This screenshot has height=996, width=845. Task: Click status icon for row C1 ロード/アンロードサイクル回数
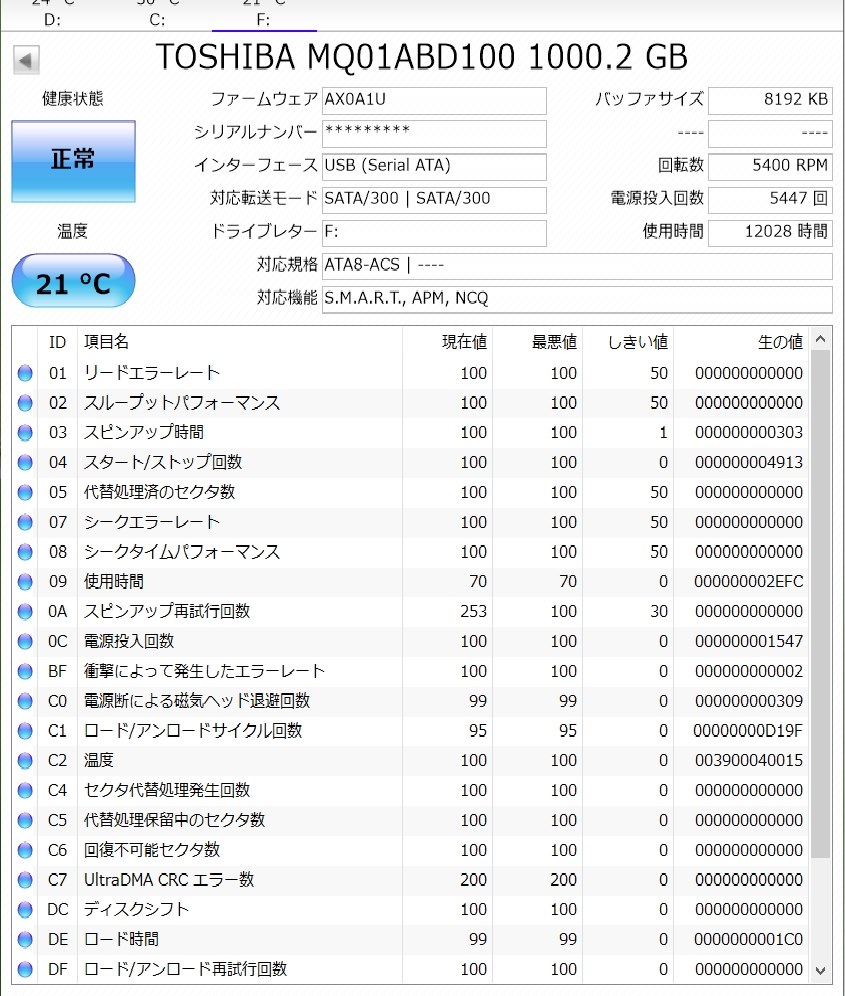25,731
